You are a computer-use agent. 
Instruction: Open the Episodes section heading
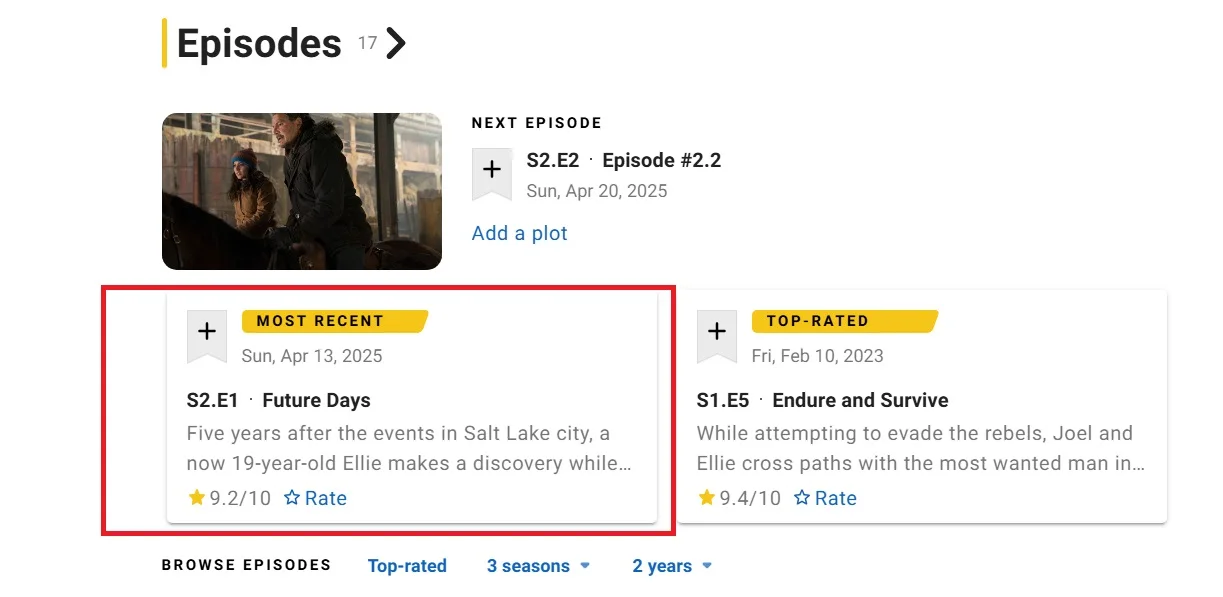point(259,44)
